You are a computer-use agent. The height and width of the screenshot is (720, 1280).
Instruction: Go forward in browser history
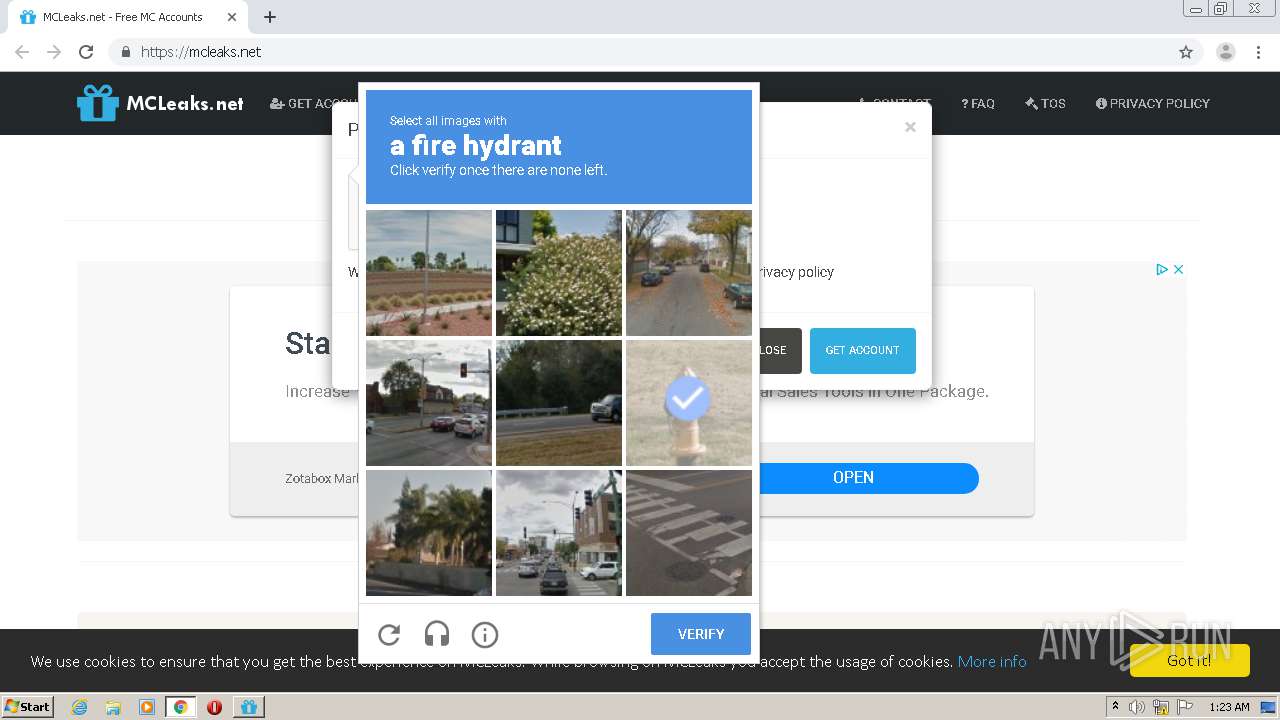[54, 52]
